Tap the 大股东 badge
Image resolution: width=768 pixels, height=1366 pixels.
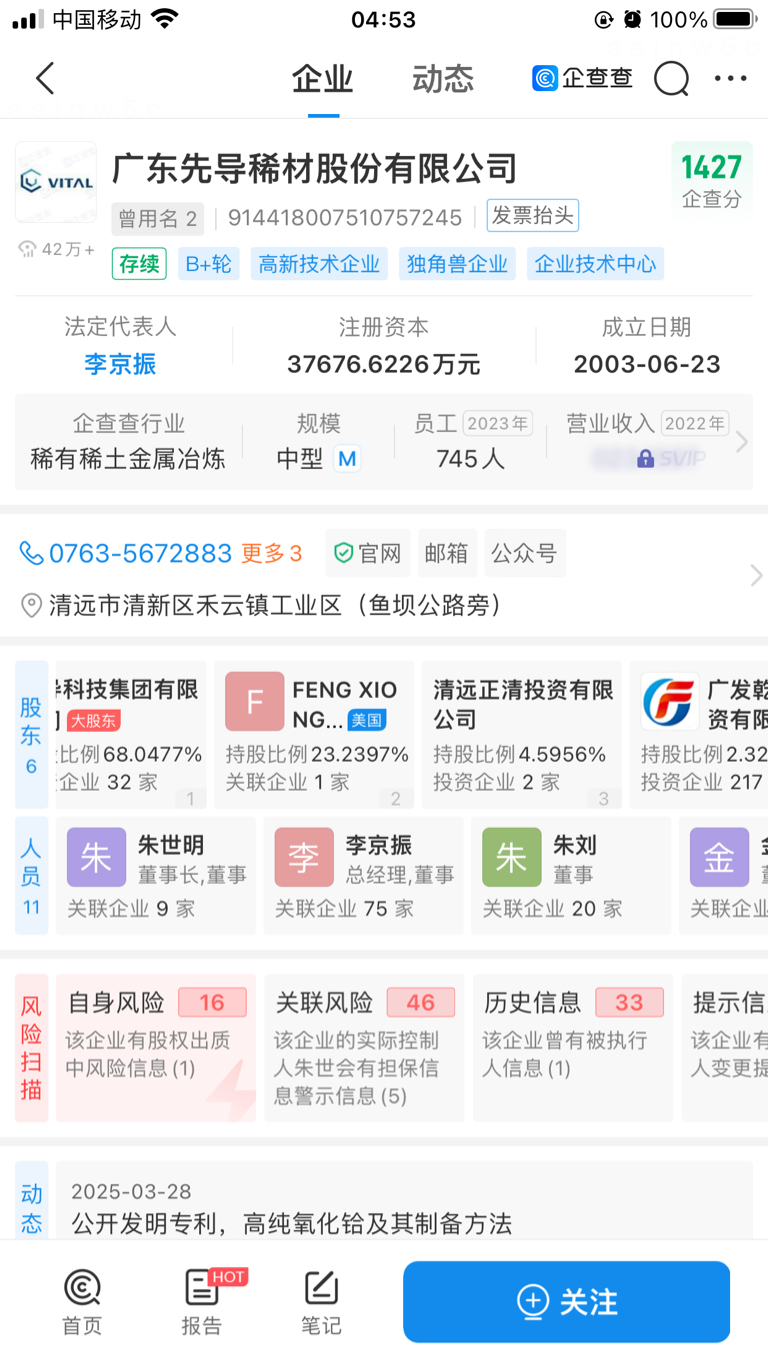pyautogui.click(x=94, y=720)
